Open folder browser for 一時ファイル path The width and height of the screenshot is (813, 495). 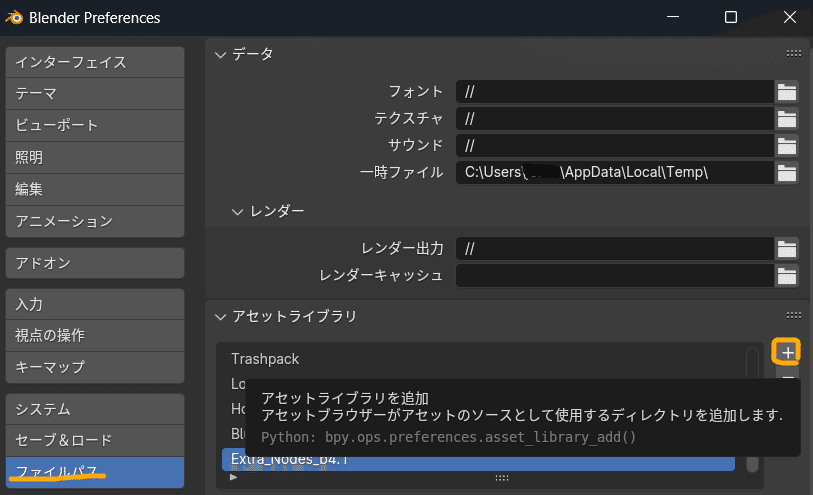(787, 173)
